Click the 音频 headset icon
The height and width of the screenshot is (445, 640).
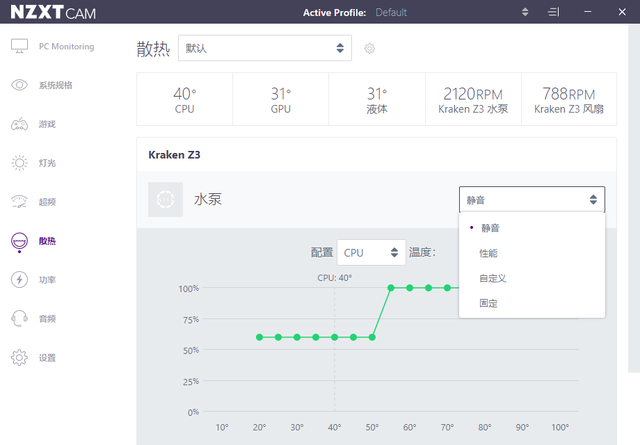pyautogui.click(x=19, y=318)
